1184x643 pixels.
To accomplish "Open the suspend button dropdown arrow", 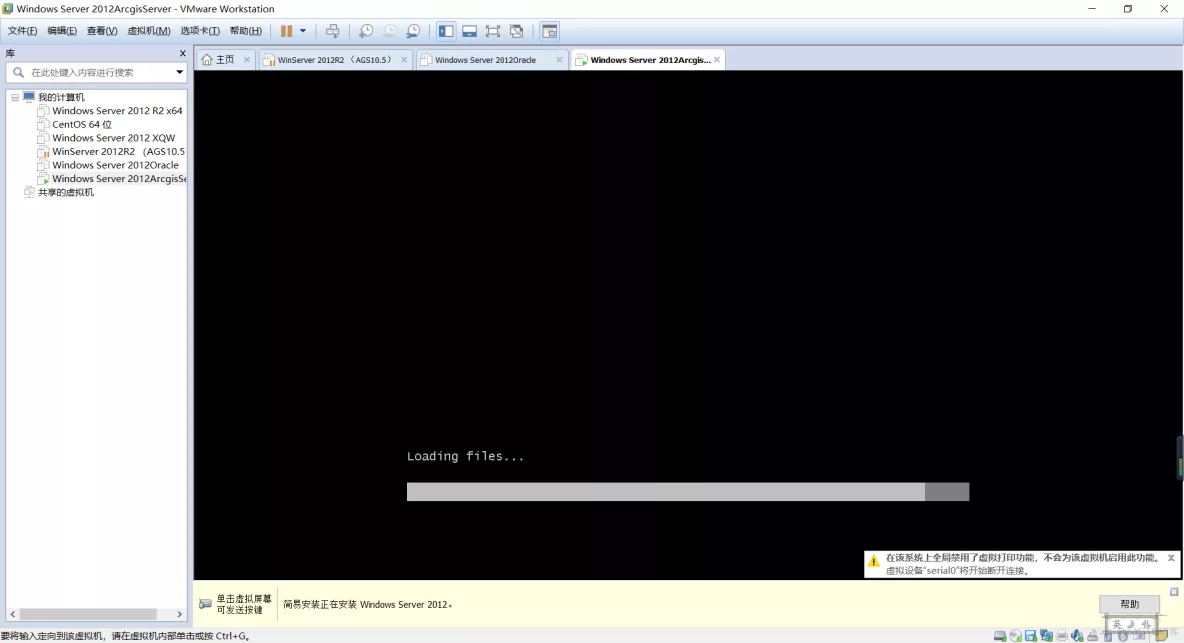I will tap(302, 30).
